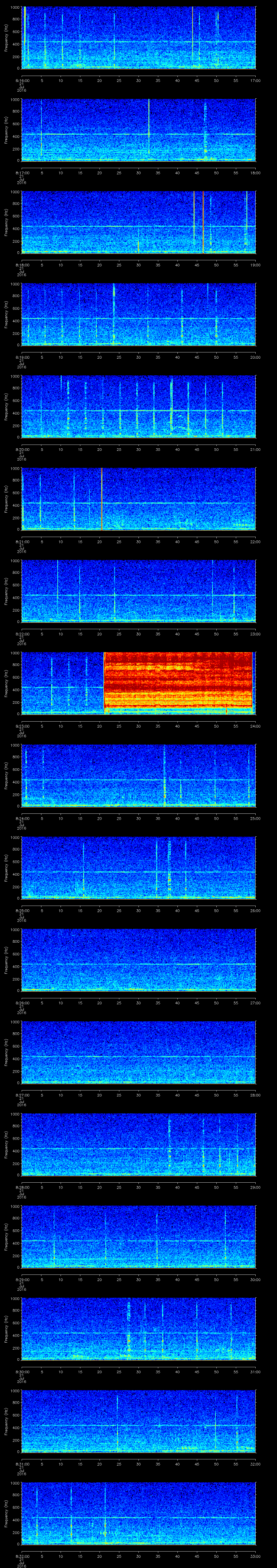Open the quiet spectrogram panel starting at 8:26:00
The image size is (277, 1568).
pos(138,960)
